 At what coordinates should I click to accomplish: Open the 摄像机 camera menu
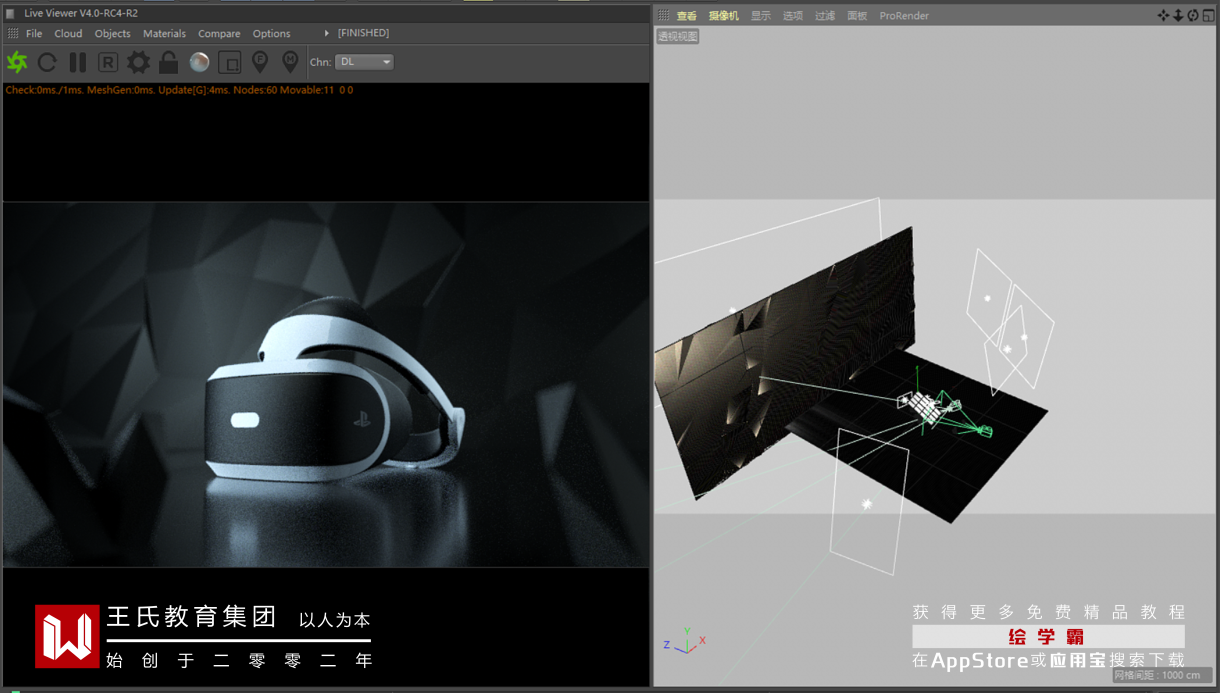point(723,16)
